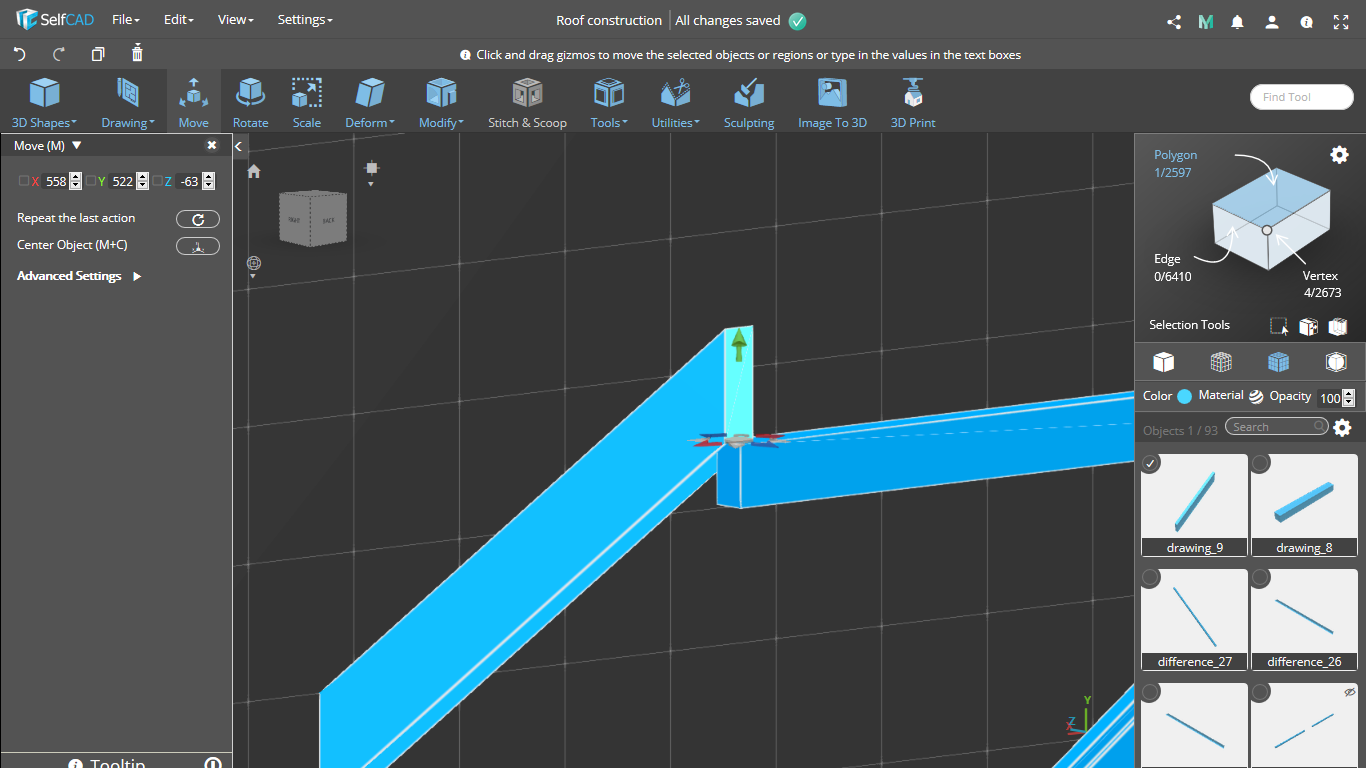
Task: Open the Modify dropdown
Action: click(x=441, y=104)
